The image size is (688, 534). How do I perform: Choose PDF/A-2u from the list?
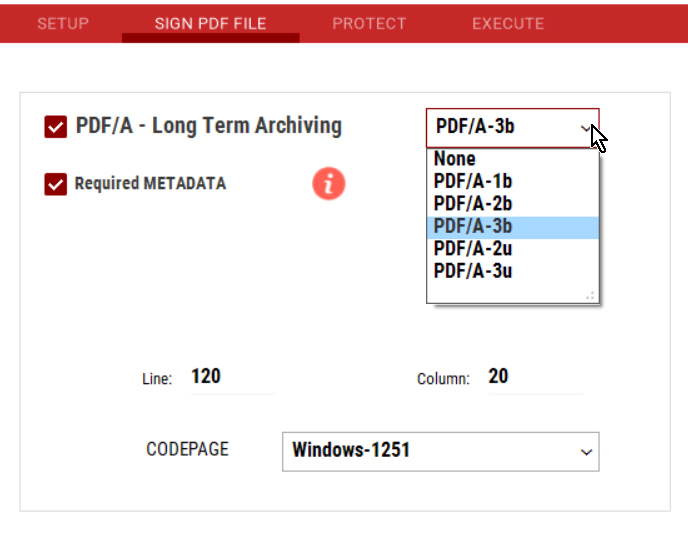coord(512,249)
